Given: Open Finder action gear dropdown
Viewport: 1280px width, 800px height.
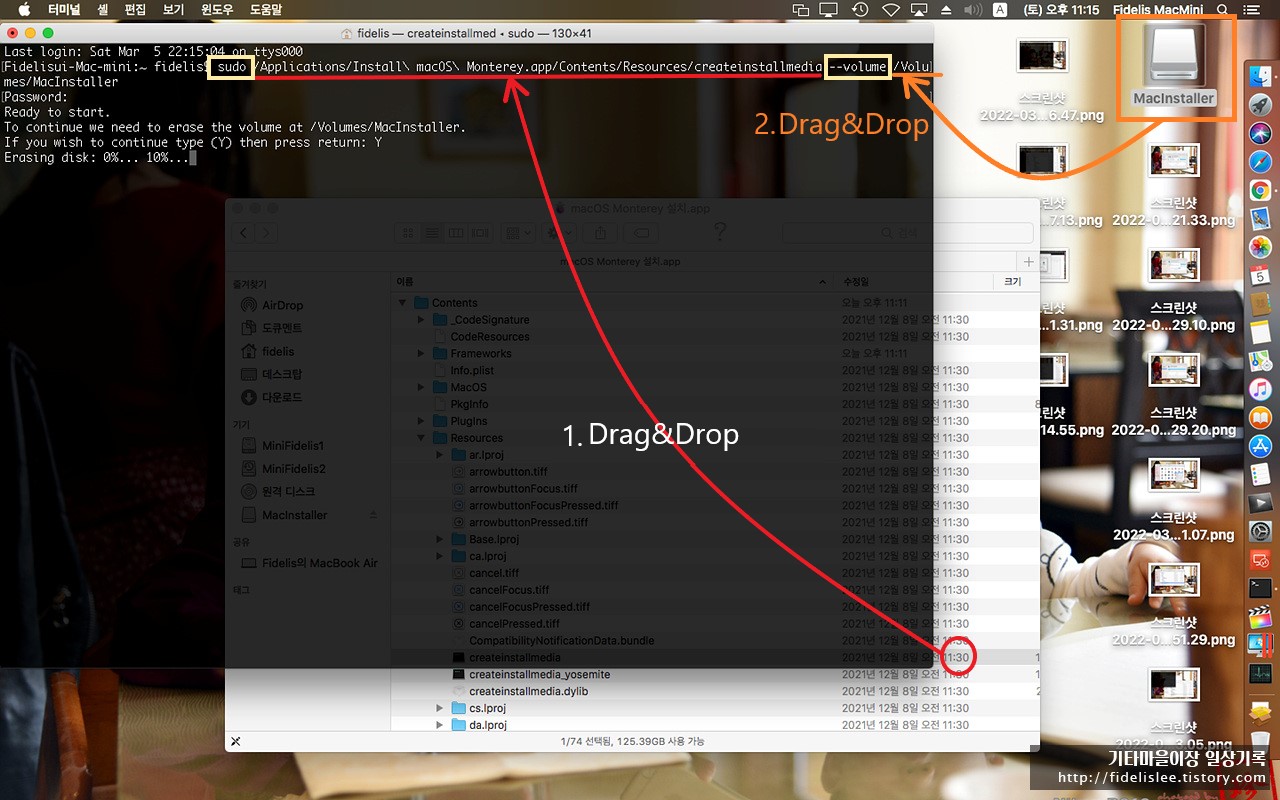Looking at the screenshot, I should tap(561, 233).
